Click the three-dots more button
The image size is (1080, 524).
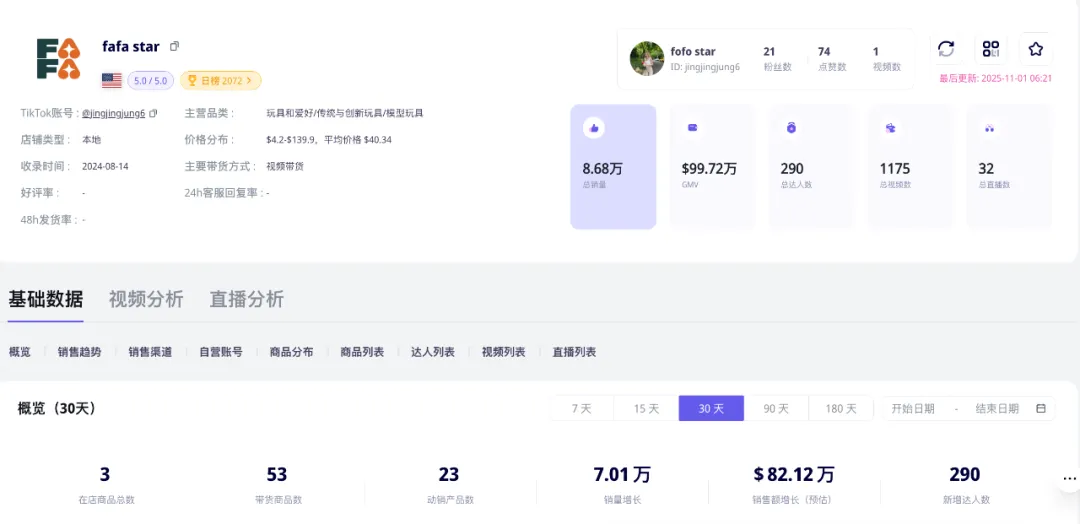[x=1069, y=478]
